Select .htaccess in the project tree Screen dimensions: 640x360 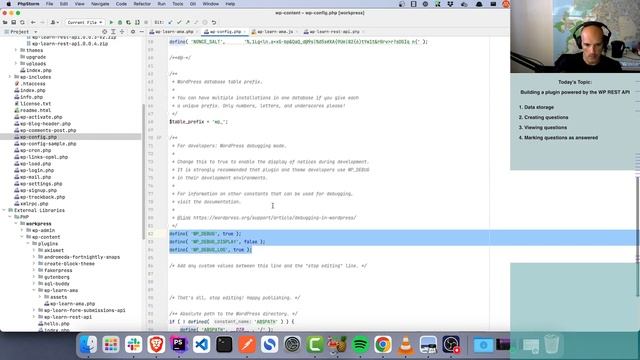30,84
